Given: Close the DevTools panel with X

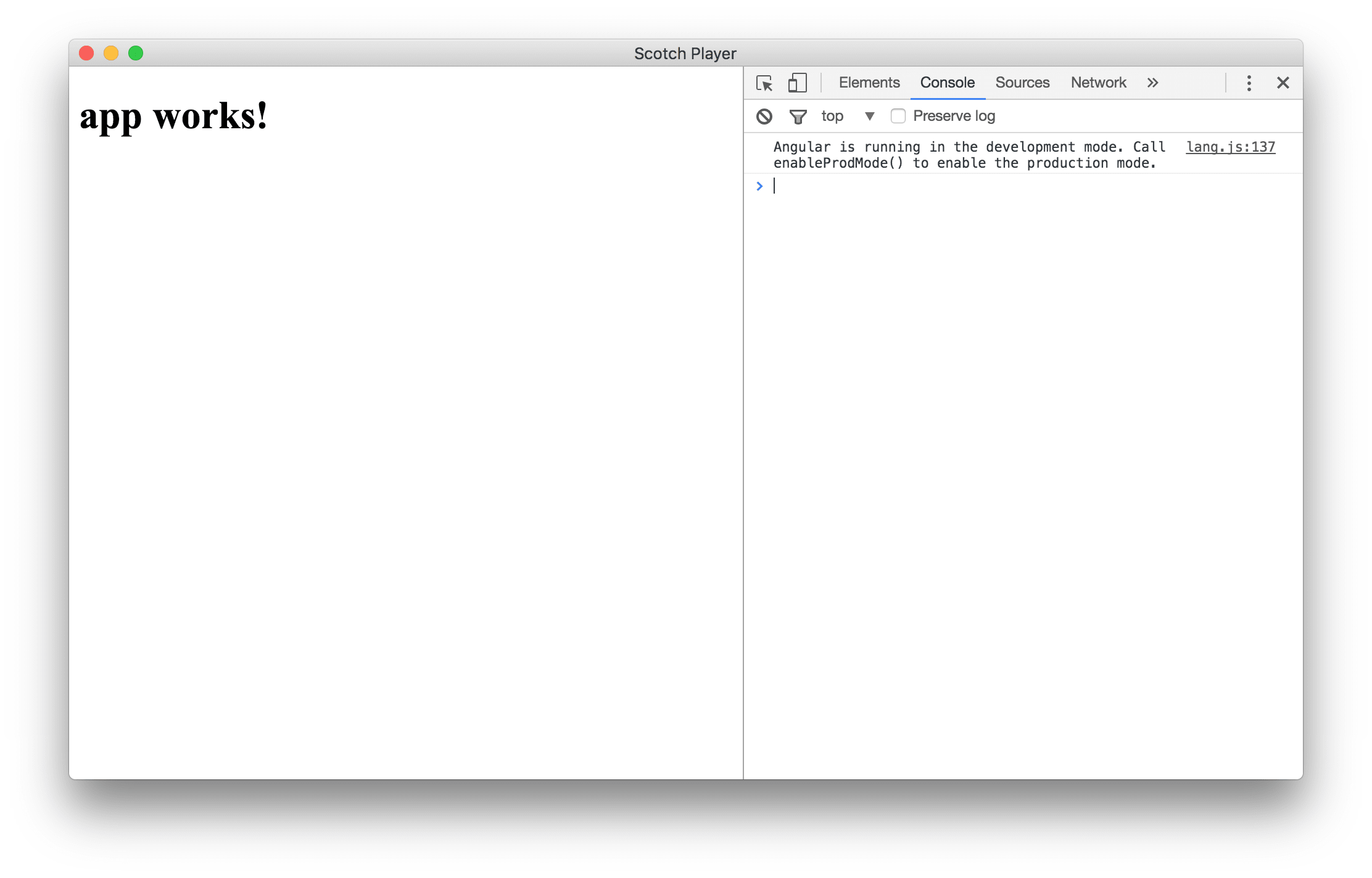Looking at the screenshot, I should [1283, 83].
